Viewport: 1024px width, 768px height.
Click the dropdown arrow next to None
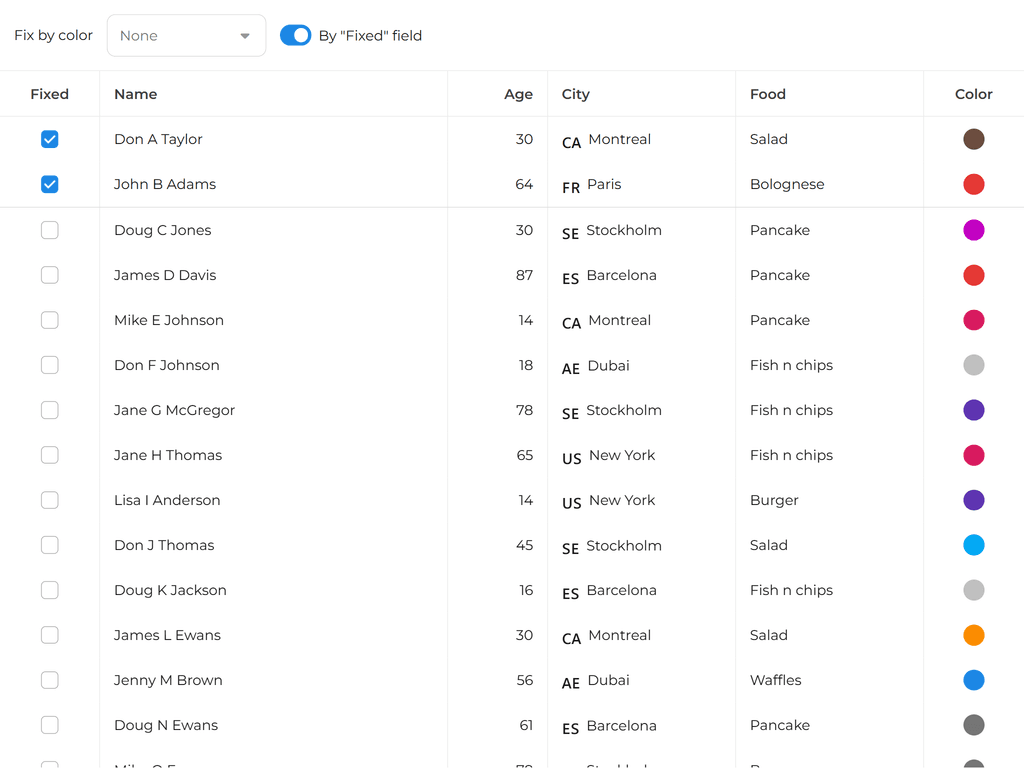click(x=245, y=36)
